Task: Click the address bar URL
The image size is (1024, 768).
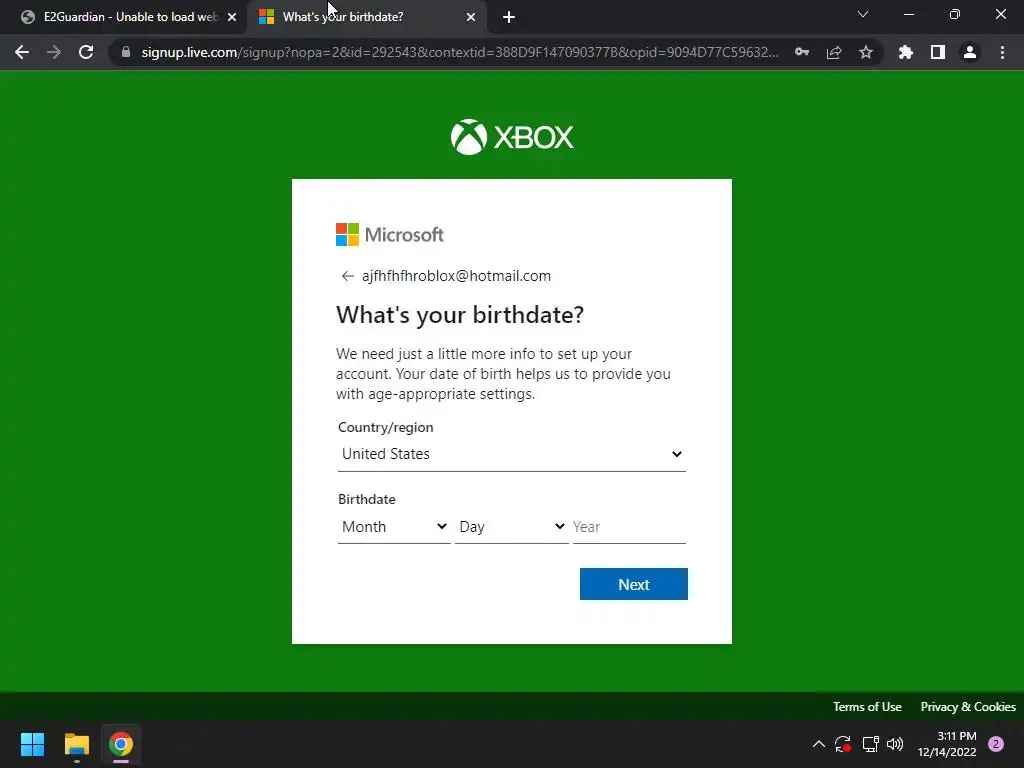Action: (x=460, y=52)
